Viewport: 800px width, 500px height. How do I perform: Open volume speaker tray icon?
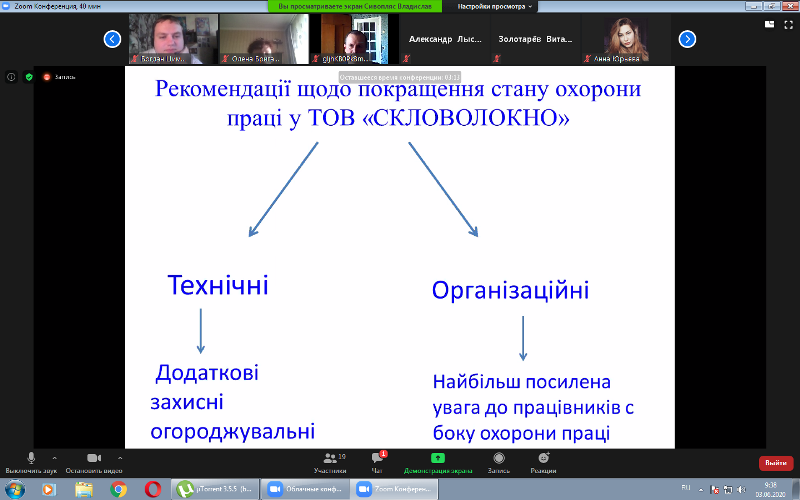741,490
